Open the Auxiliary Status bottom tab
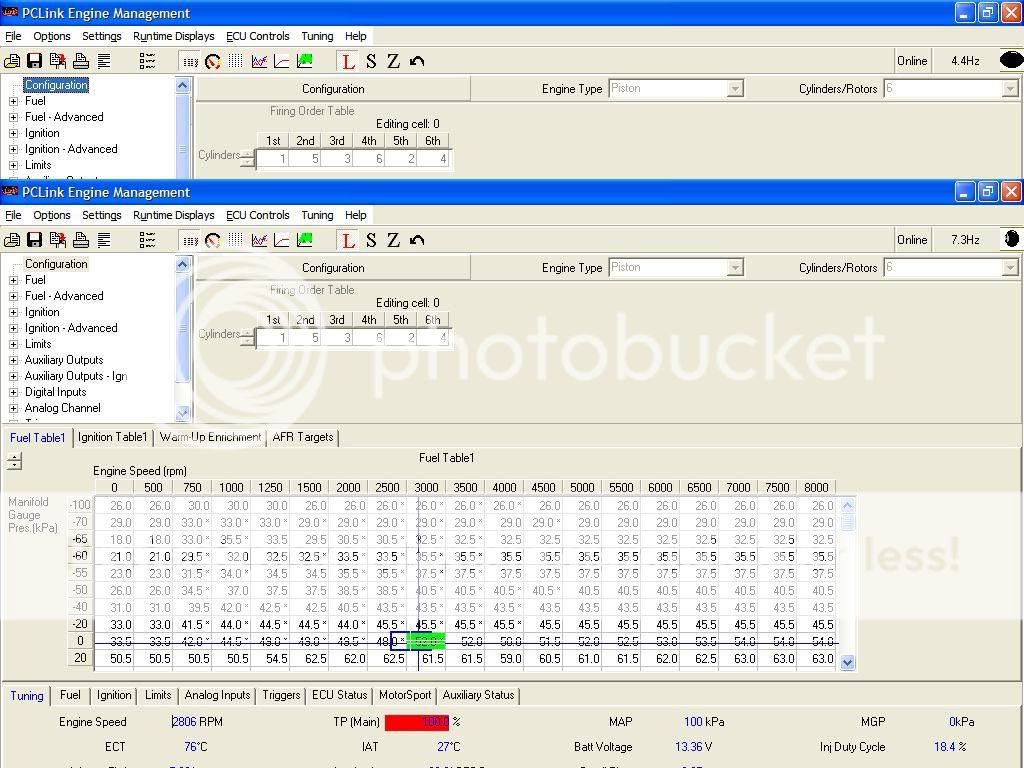 click(x=479, y=695)
